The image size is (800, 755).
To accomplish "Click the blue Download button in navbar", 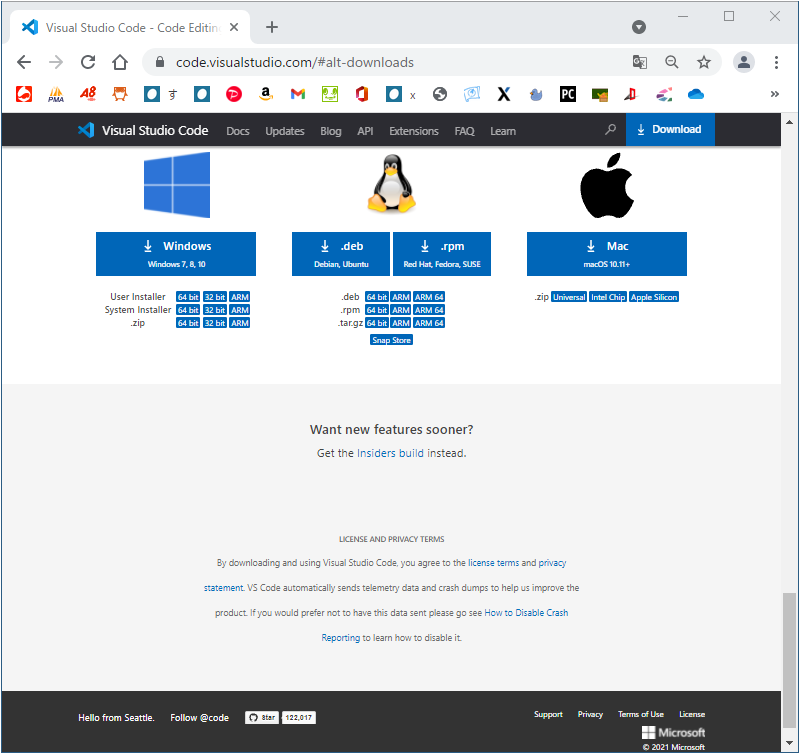I will [670, 130].
